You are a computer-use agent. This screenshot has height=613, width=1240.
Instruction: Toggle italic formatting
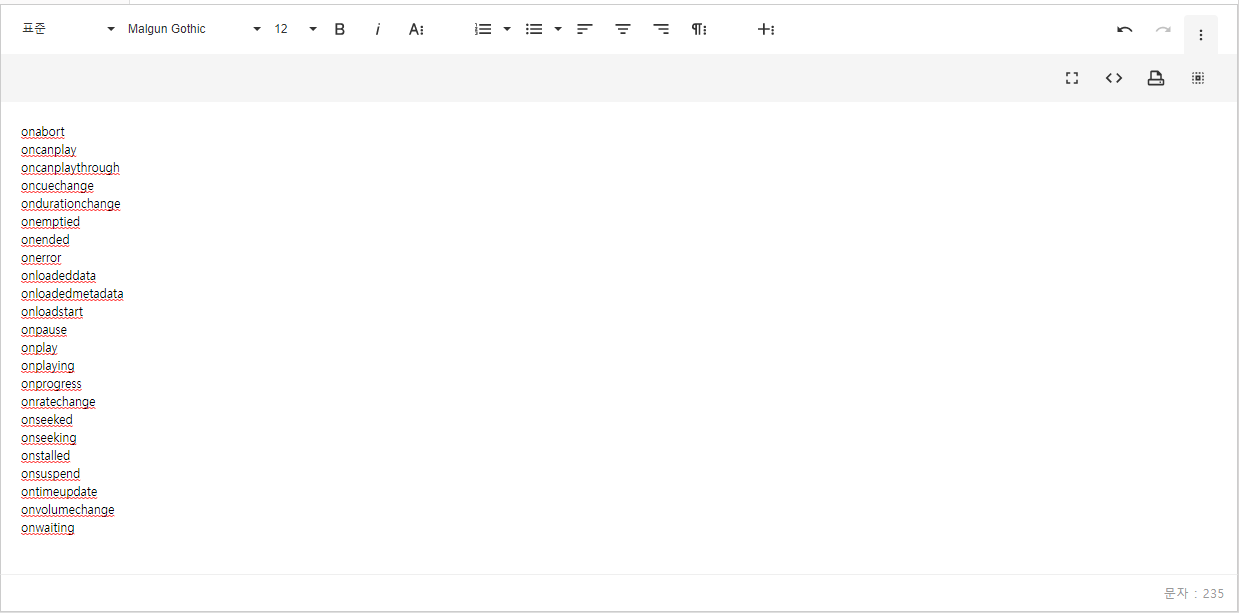378,29
